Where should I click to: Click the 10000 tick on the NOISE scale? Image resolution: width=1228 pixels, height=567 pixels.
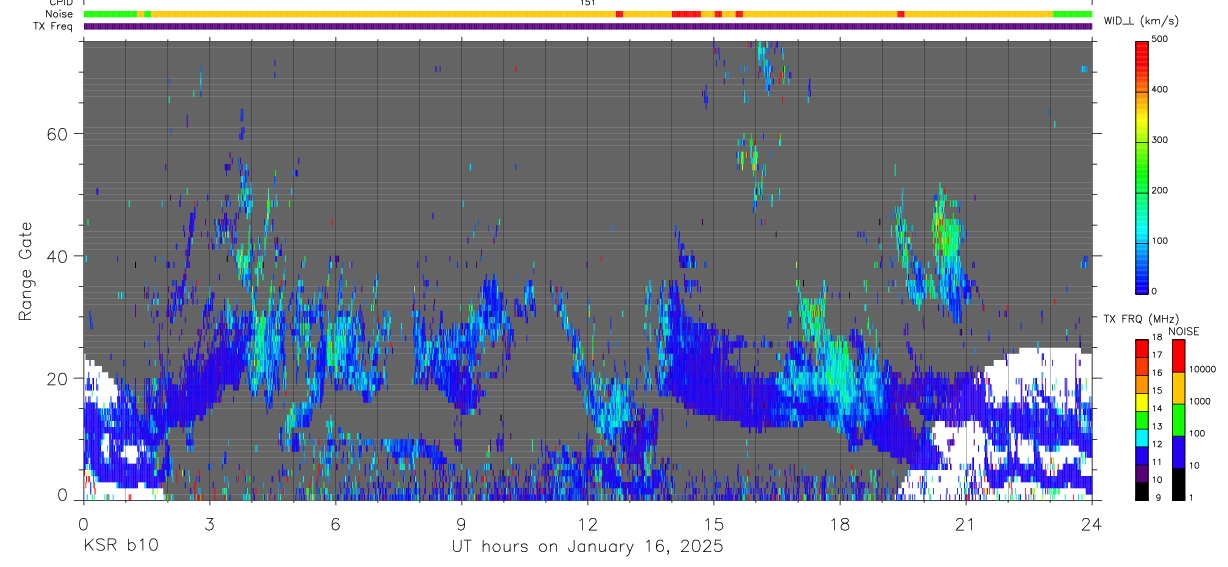(1203, 369)
